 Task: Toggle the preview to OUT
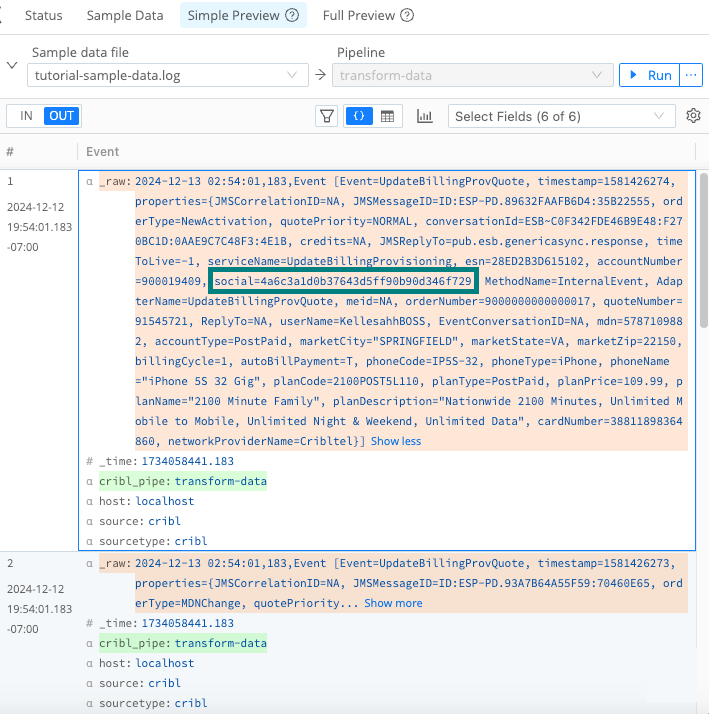[x=62, y=116]
